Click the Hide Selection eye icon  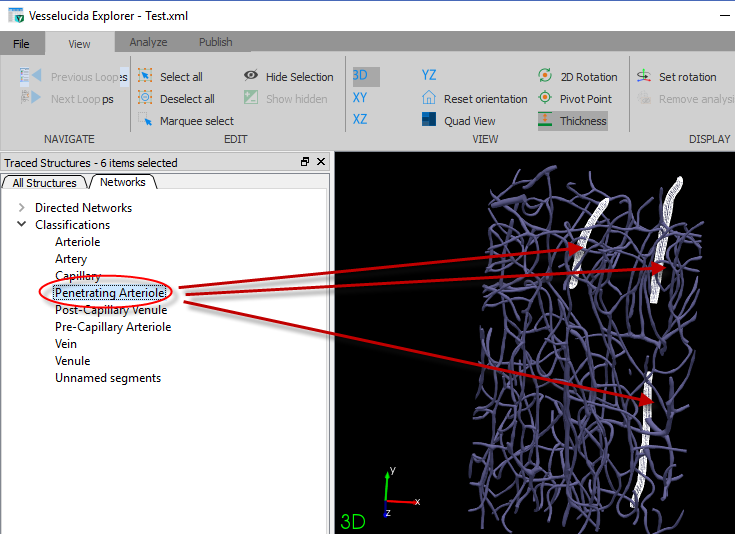[x=251, y=75]
